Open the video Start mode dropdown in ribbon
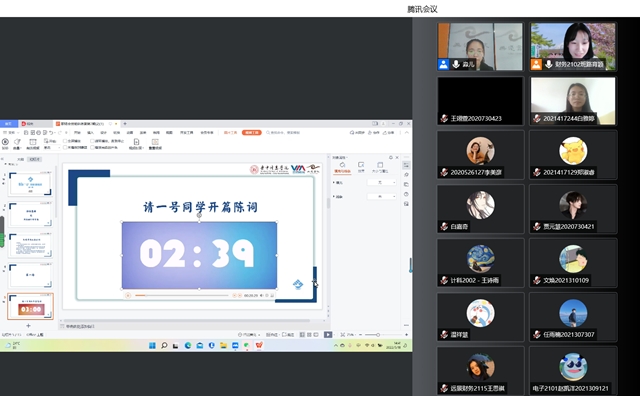 tap(52, 147)
